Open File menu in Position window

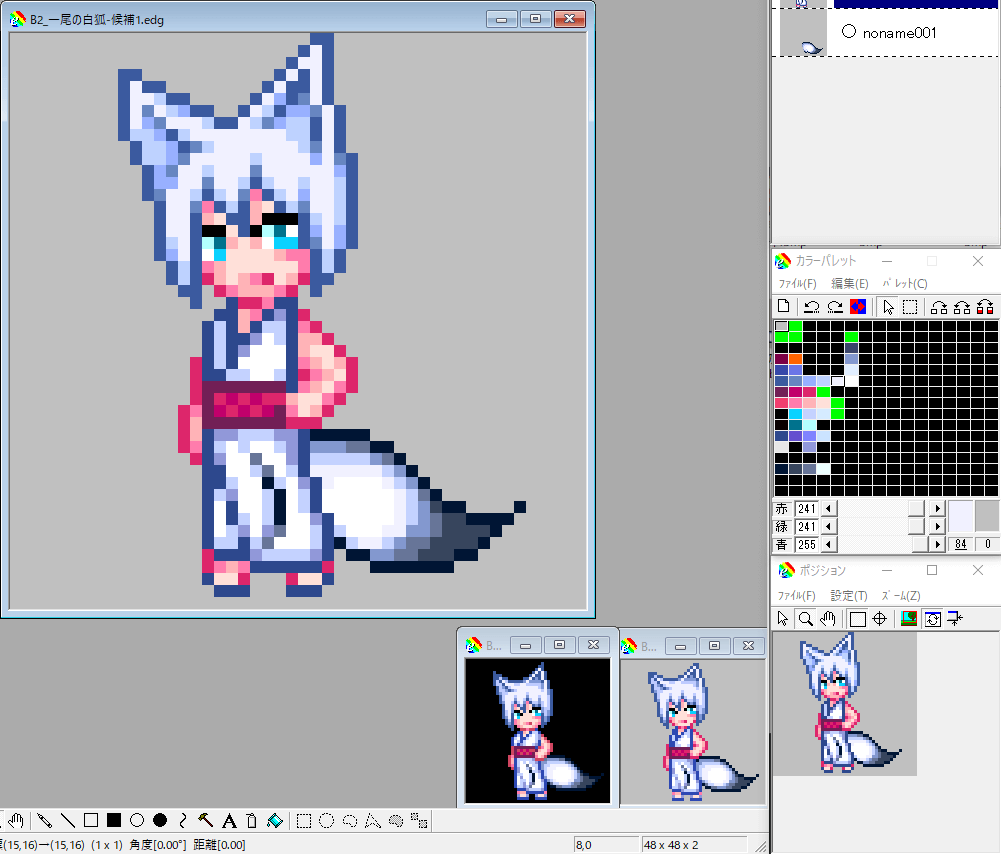[x=796, y=596]
